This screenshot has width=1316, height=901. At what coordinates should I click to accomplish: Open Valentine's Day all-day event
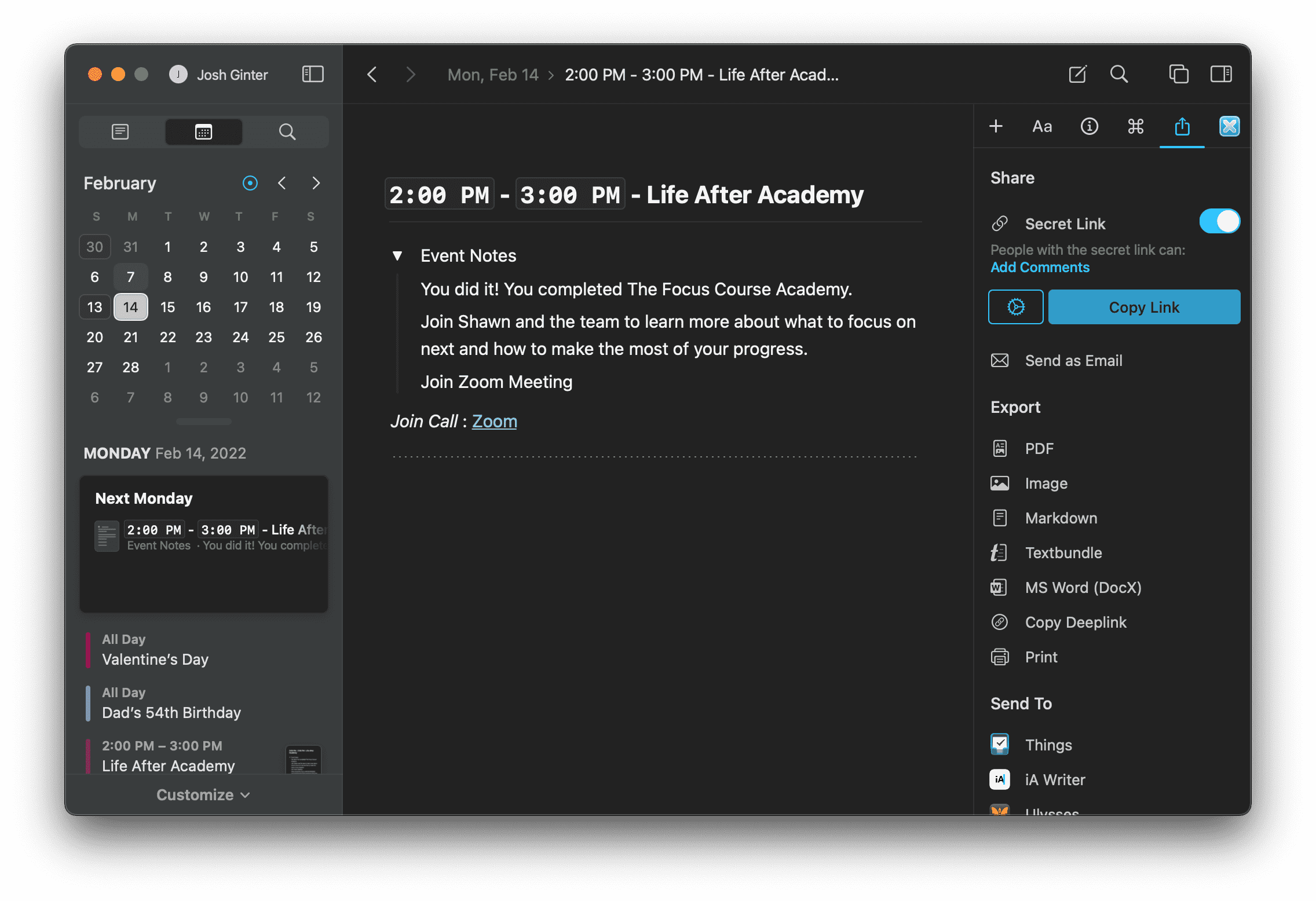pos(203,650)
